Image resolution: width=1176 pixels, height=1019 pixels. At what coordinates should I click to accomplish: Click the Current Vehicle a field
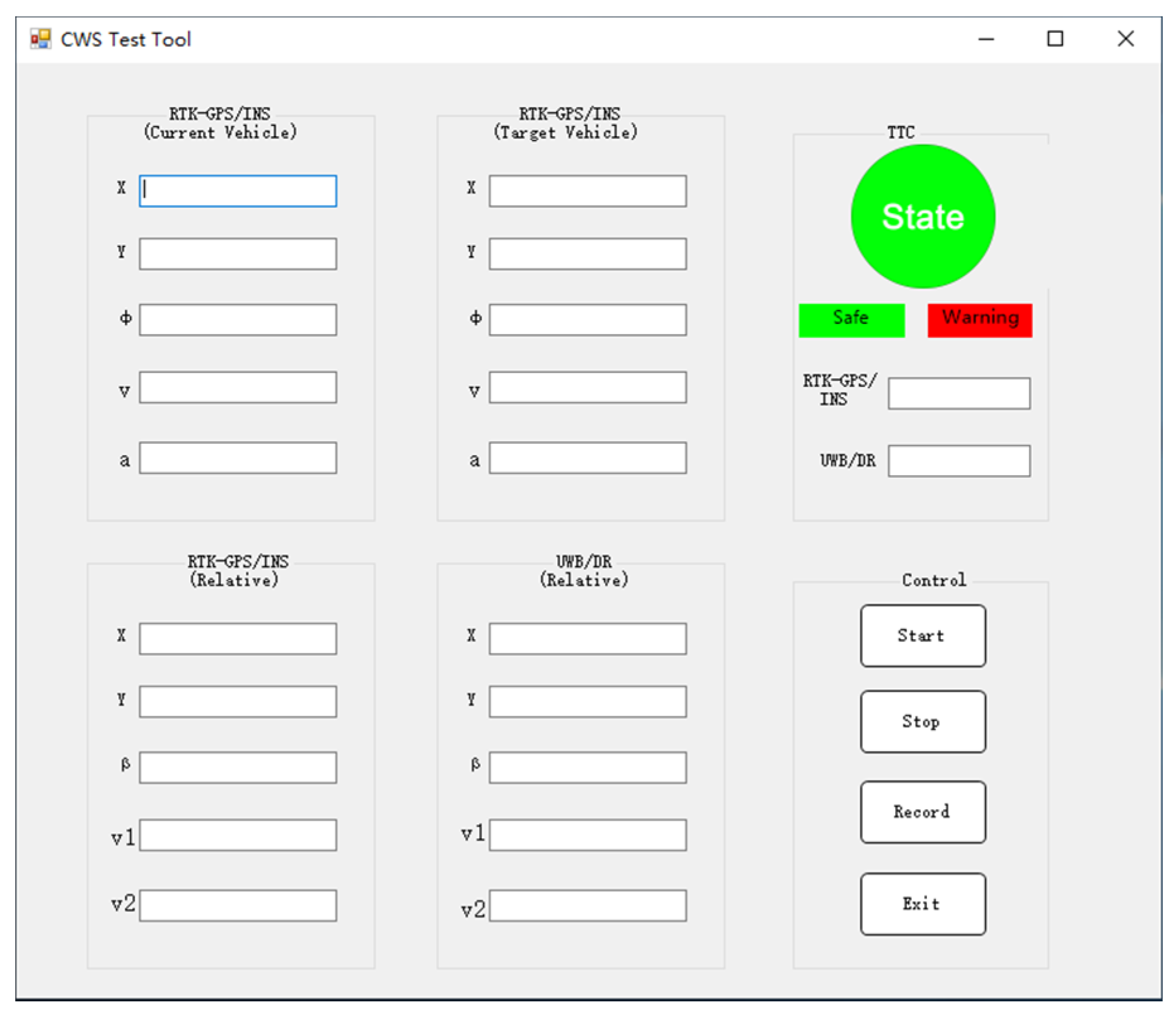238,458
